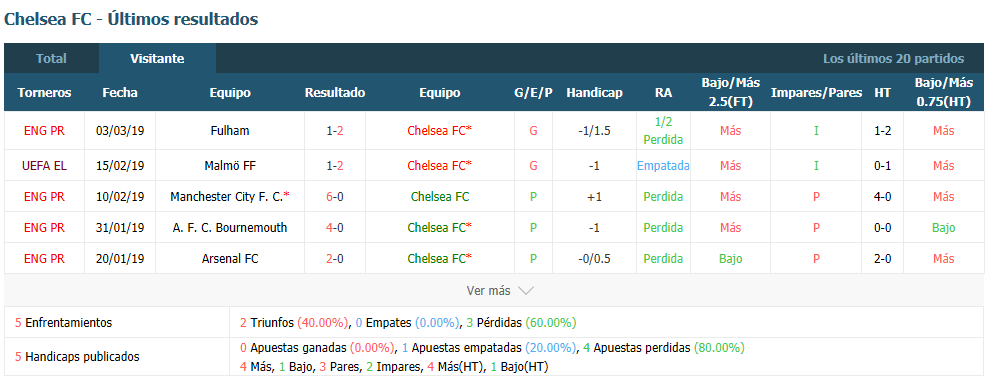The height and width of the screenshot is (383, 988).
Task: Click the UEFA EL tournament label
Action: [x=44, y=166]
